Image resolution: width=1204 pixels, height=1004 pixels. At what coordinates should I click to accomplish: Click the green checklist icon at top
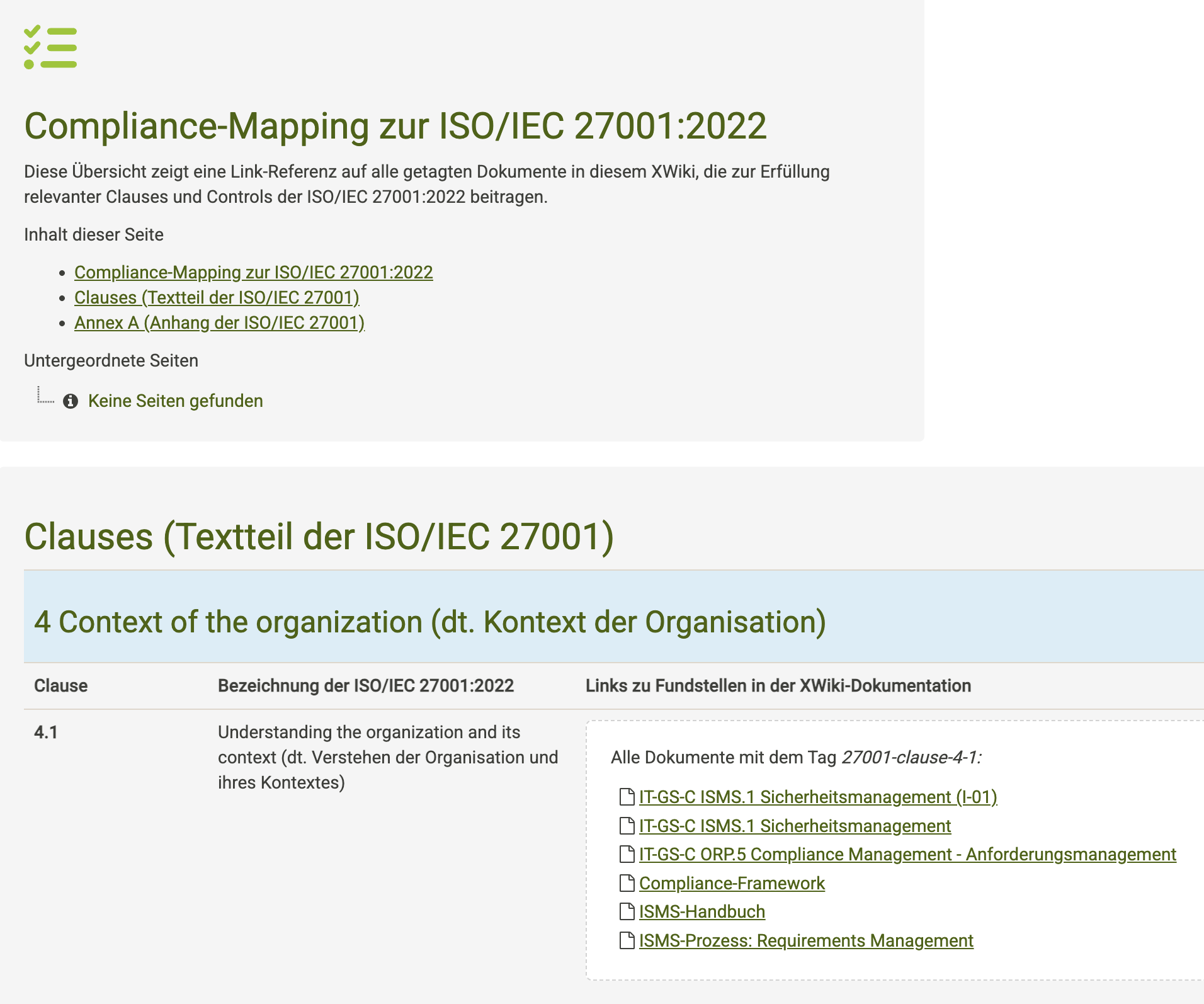pos(50,47)
